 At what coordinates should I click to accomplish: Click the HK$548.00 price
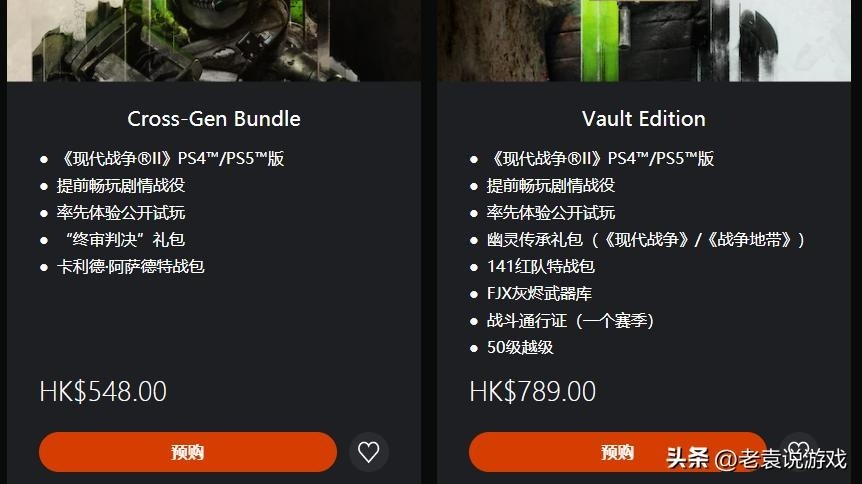[103, 392]
